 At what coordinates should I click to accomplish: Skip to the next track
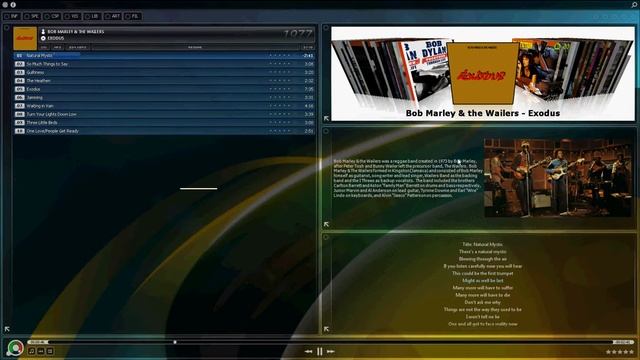pos(331,351)
